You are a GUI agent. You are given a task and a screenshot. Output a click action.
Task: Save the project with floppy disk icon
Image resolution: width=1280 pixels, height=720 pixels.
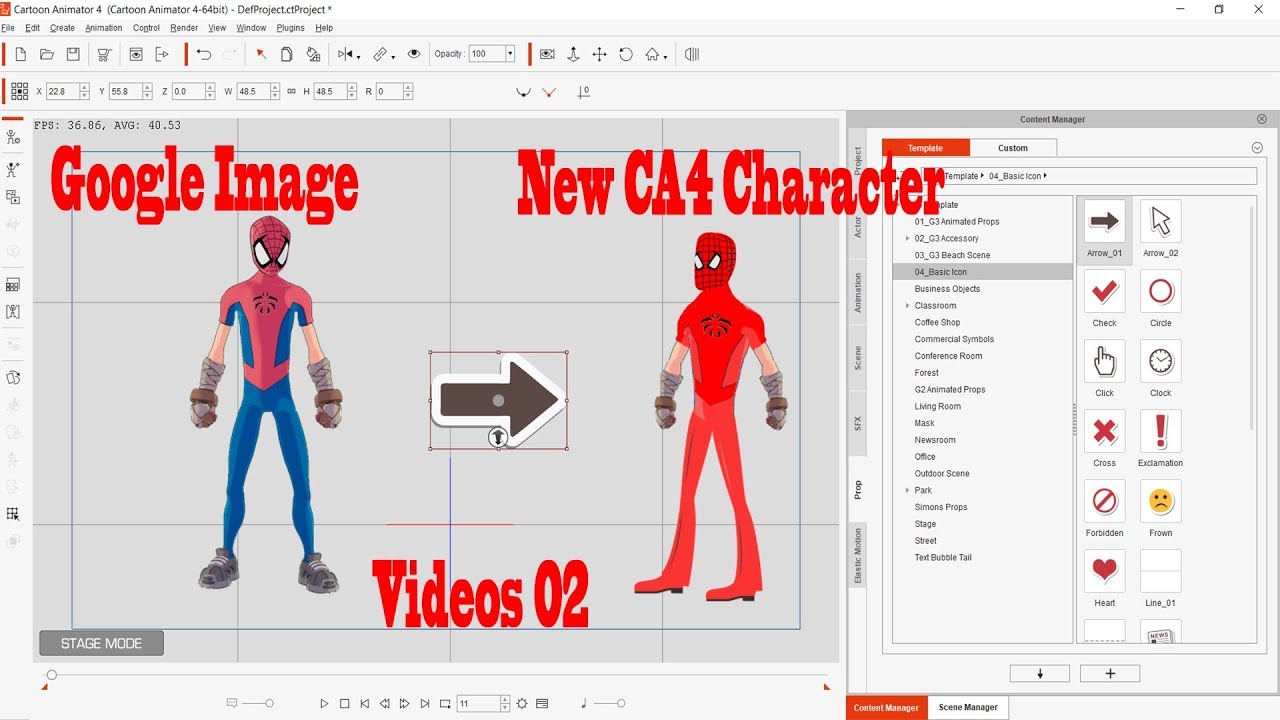pos(73,54)
